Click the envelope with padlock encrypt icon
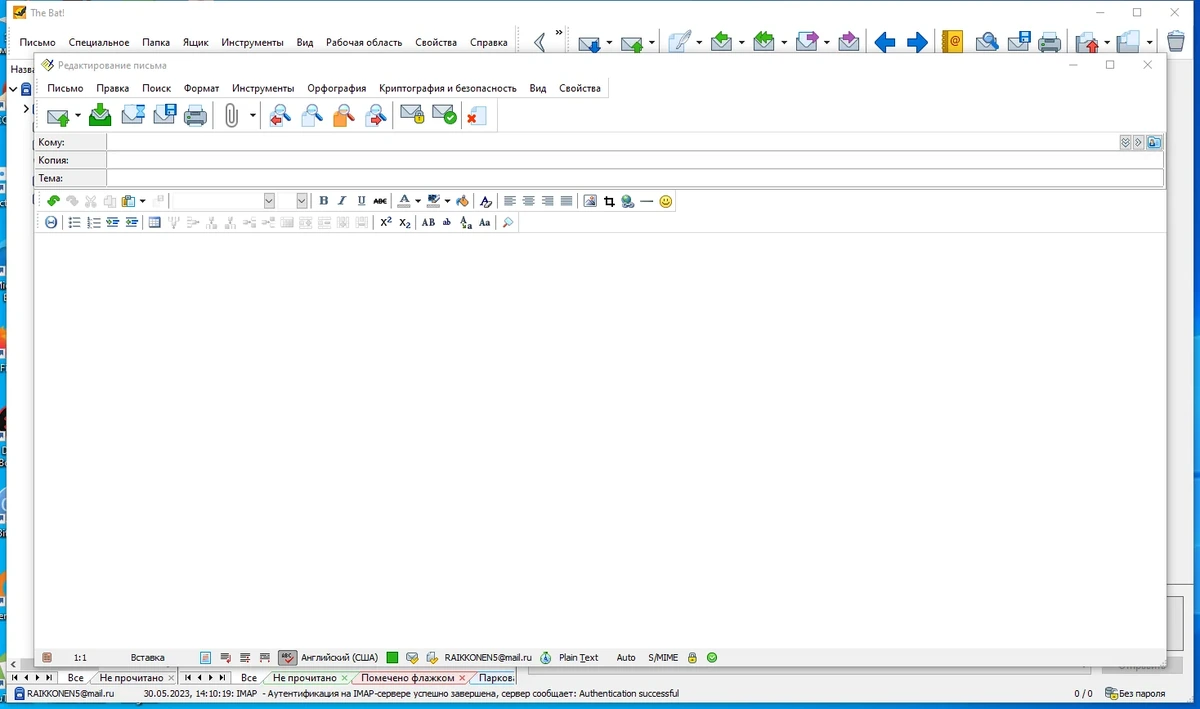This screenshot has width=1200, height=709. (412, 116)
